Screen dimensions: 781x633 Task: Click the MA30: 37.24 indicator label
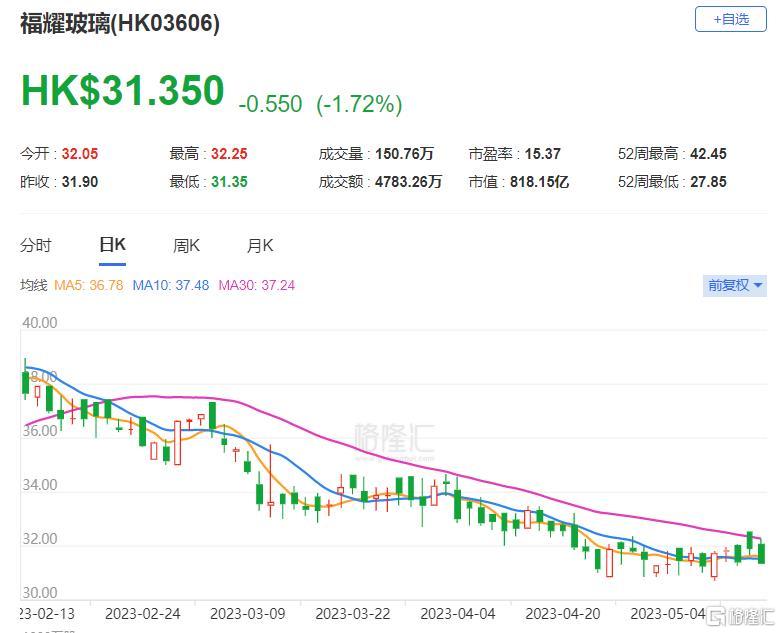(x=257, y=285)
